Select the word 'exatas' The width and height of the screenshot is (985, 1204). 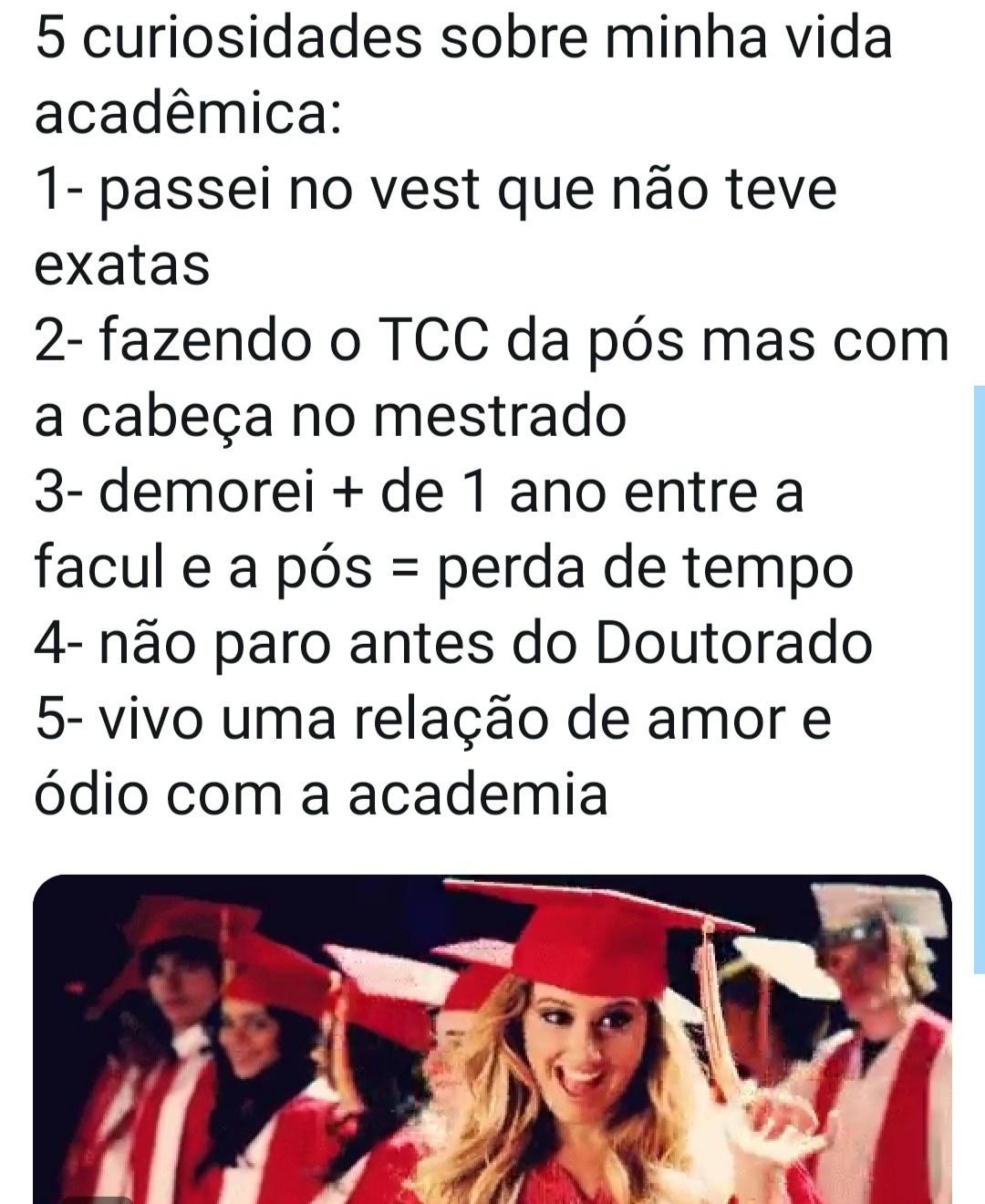[x=122, y=266]
